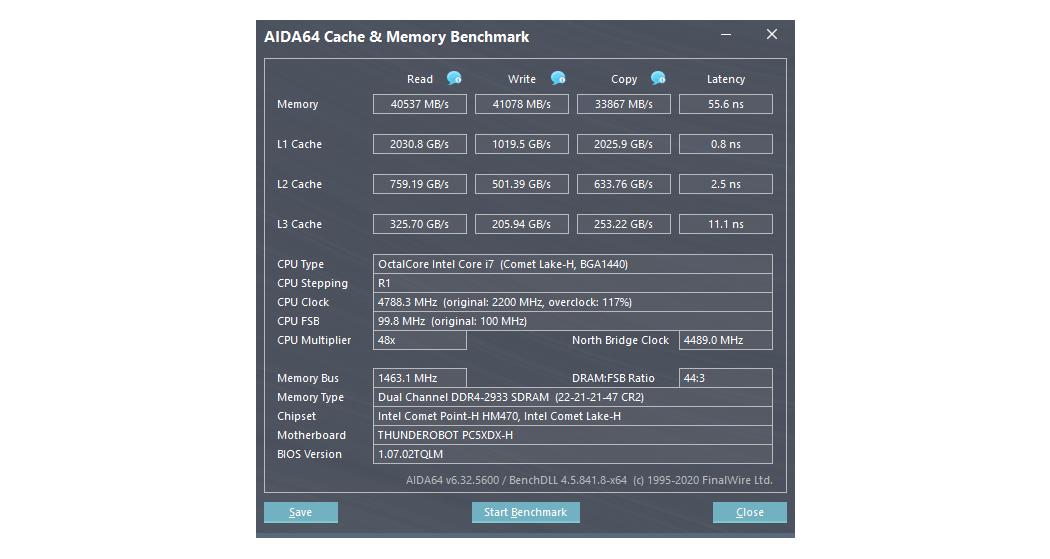Click the AIDA64 Cache & Memory Benchmark title
Screen dimensions: 1050x559
(396, 37)
